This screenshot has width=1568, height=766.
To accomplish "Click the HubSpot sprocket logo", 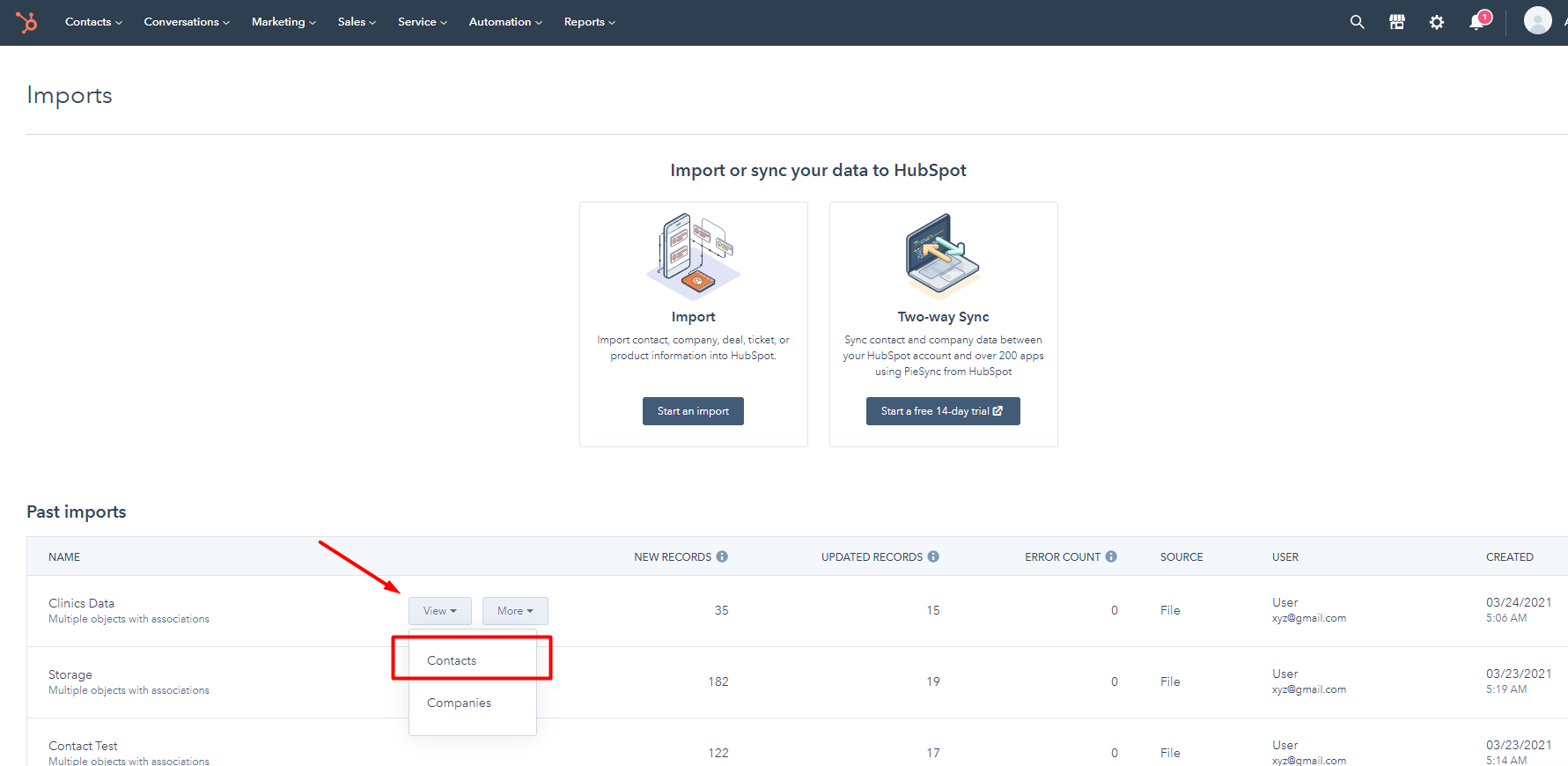I will pyautogui.click(x=26, y=22).
